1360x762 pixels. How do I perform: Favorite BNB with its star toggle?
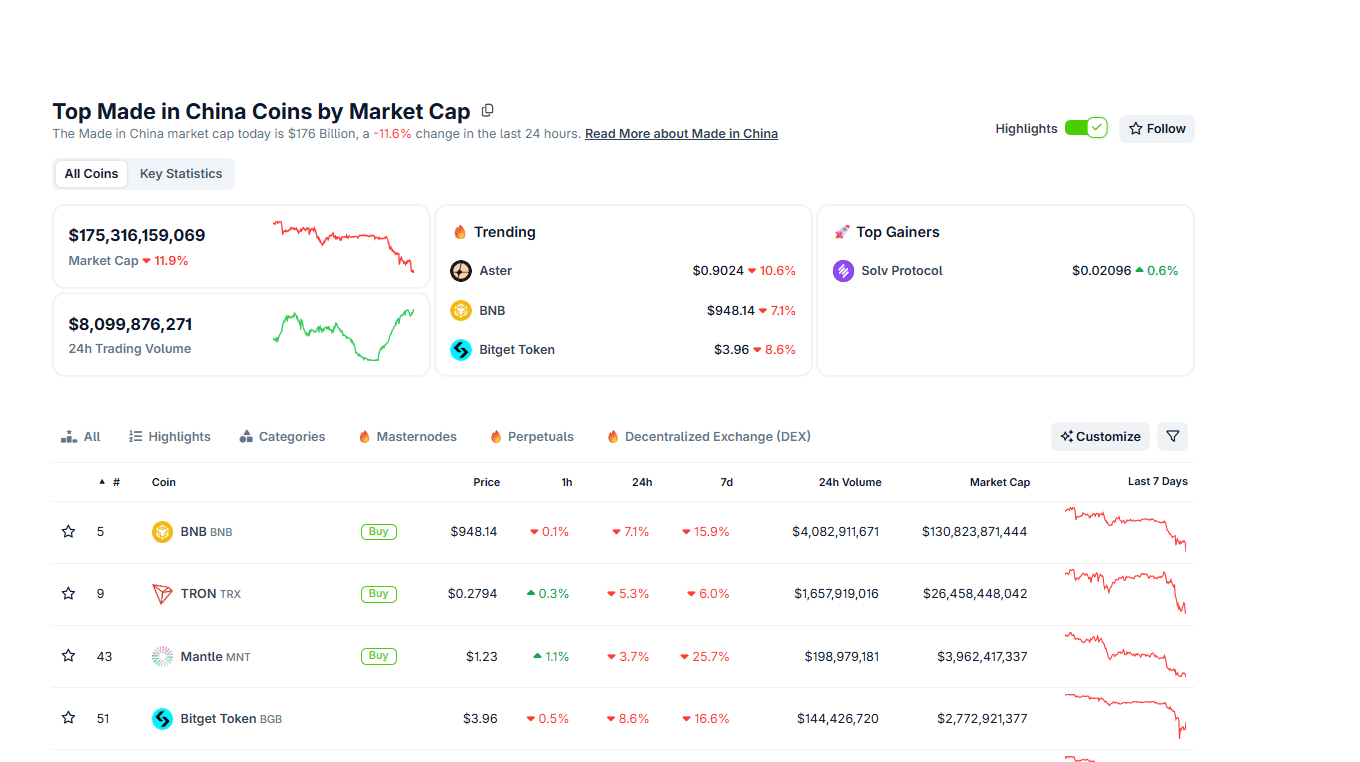point(68,532)
